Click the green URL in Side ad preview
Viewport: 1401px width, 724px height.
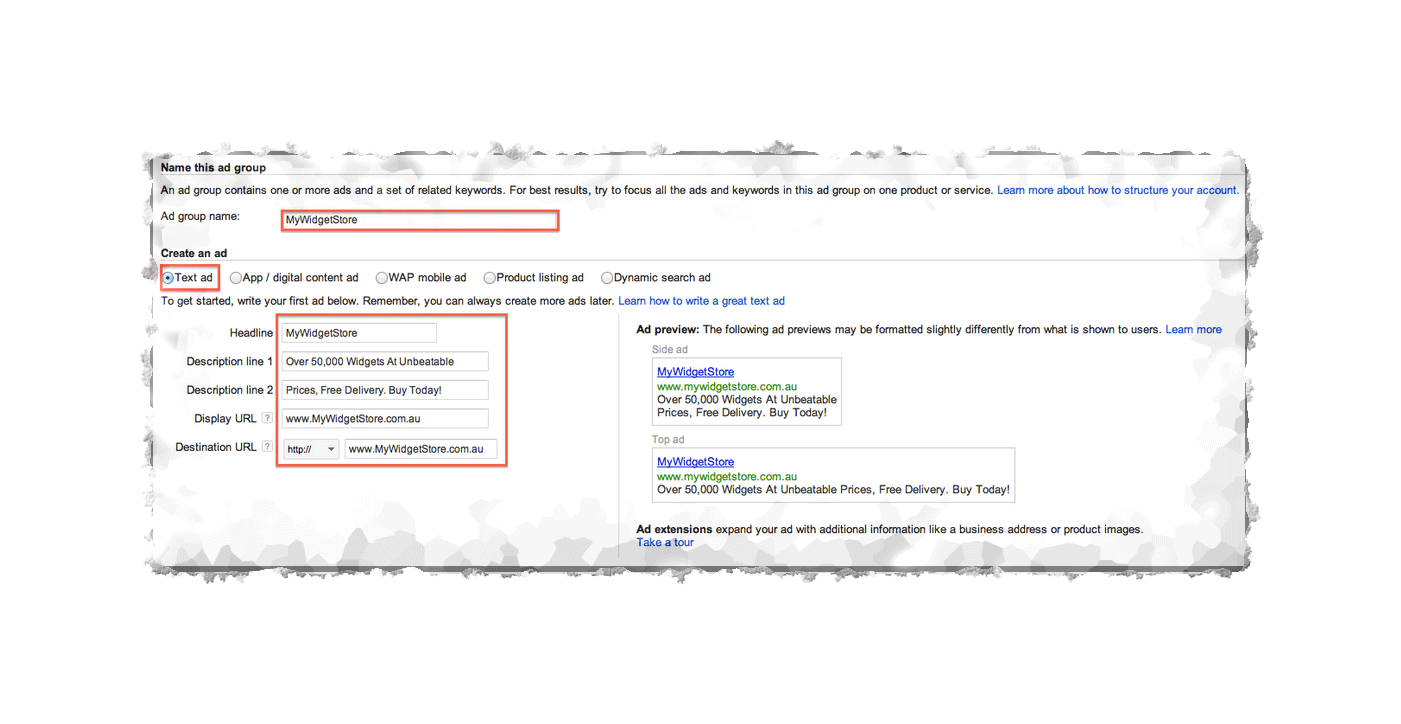(727, 386)
